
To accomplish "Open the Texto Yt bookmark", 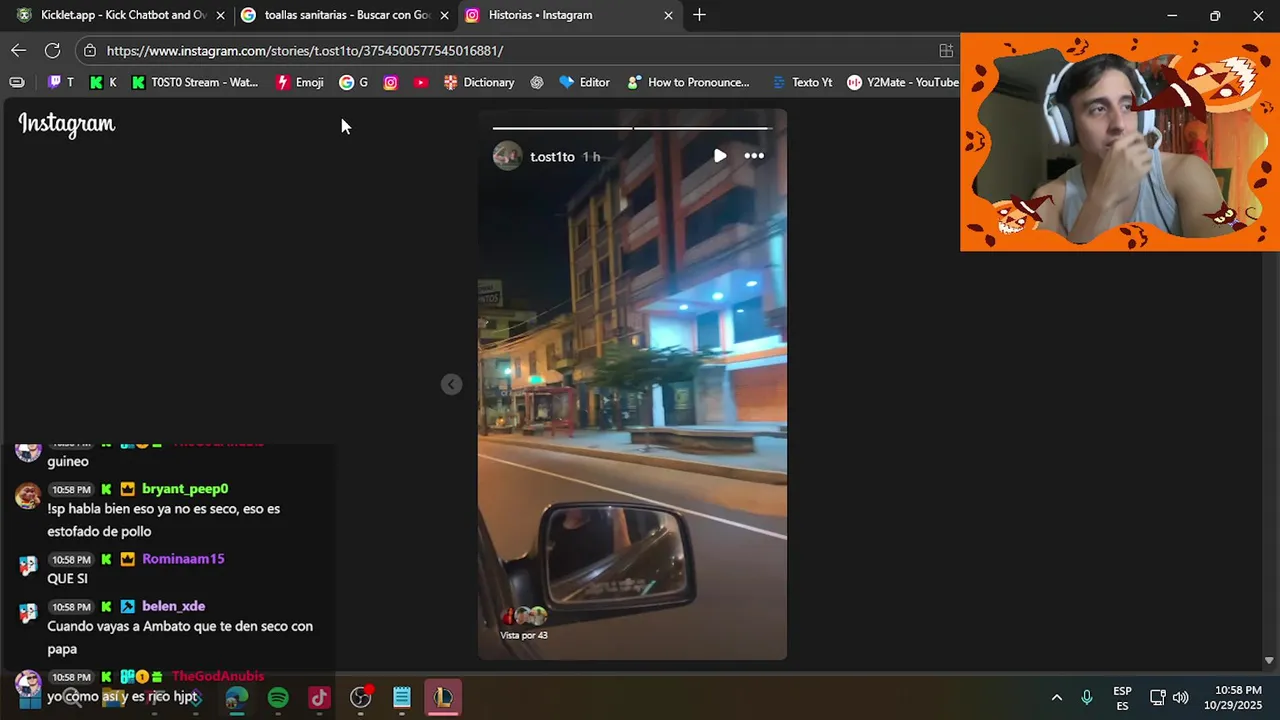I will [x=802, y=82].
